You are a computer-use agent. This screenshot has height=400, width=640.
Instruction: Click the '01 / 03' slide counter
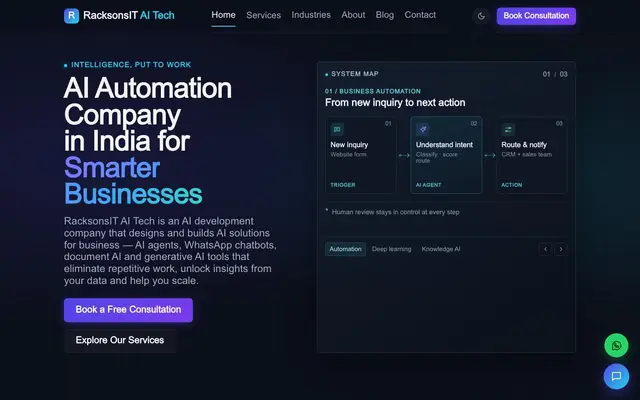coord(555,74)
